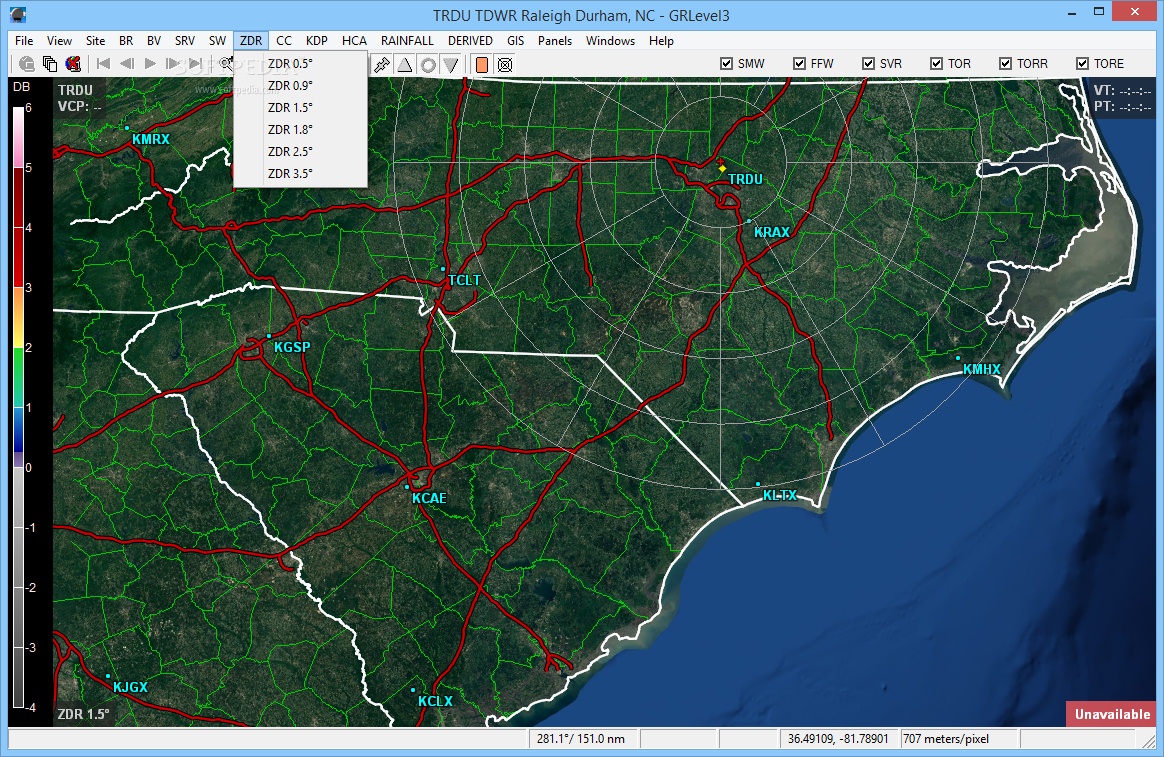
Task: Select ZDR 0.5° tilt
Action: 301,64
